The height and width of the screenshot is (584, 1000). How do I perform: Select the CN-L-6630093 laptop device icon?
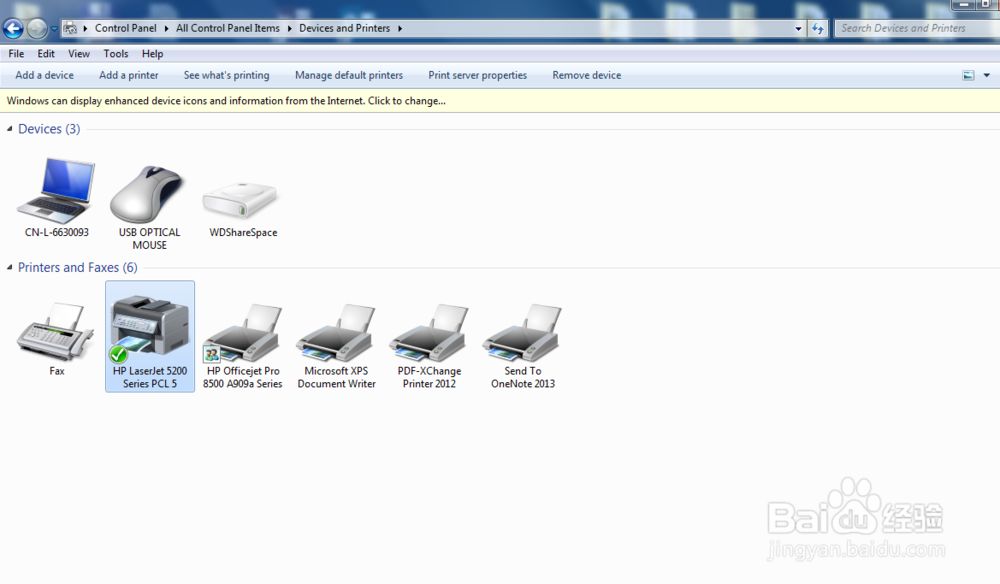pos(56,191)
